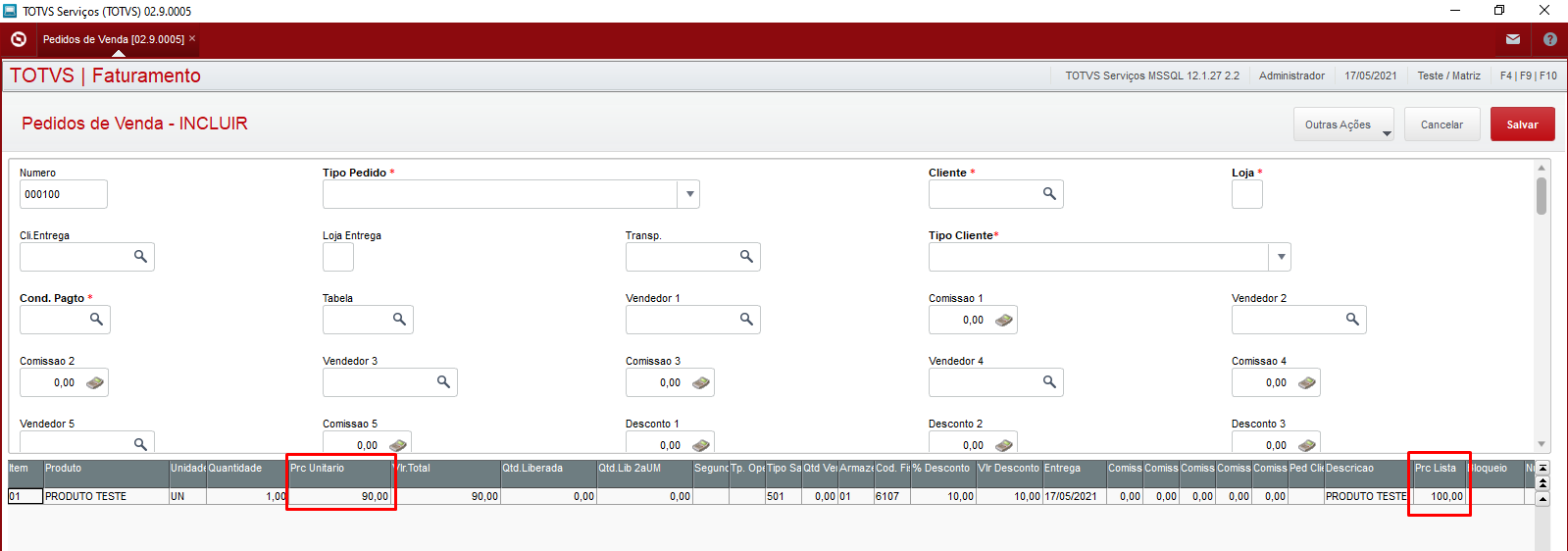Switch to the Pedidos de Venda tab

(x=114, y=39)
